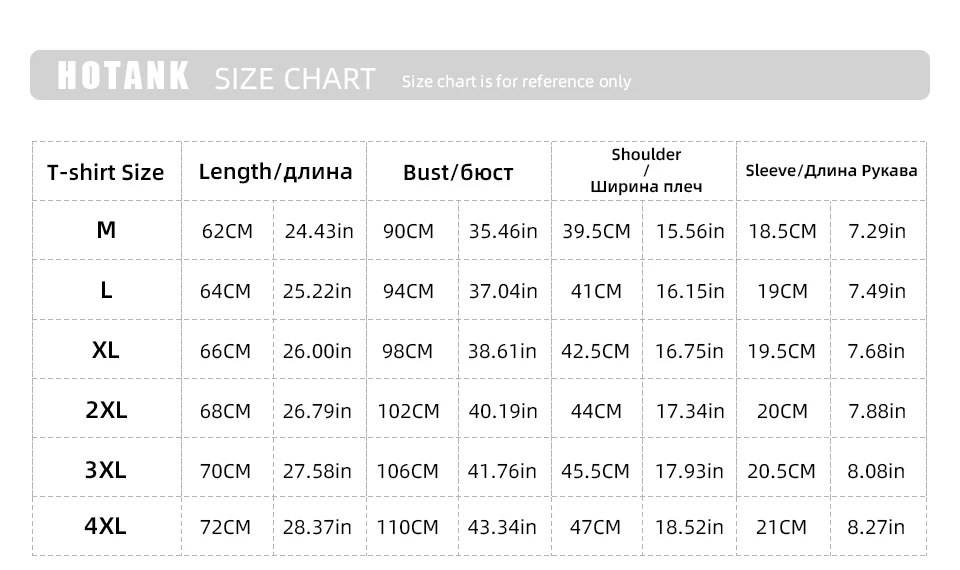Select the XL size row label
Screen dimensions: 960x570
click(x=106, y=350)
